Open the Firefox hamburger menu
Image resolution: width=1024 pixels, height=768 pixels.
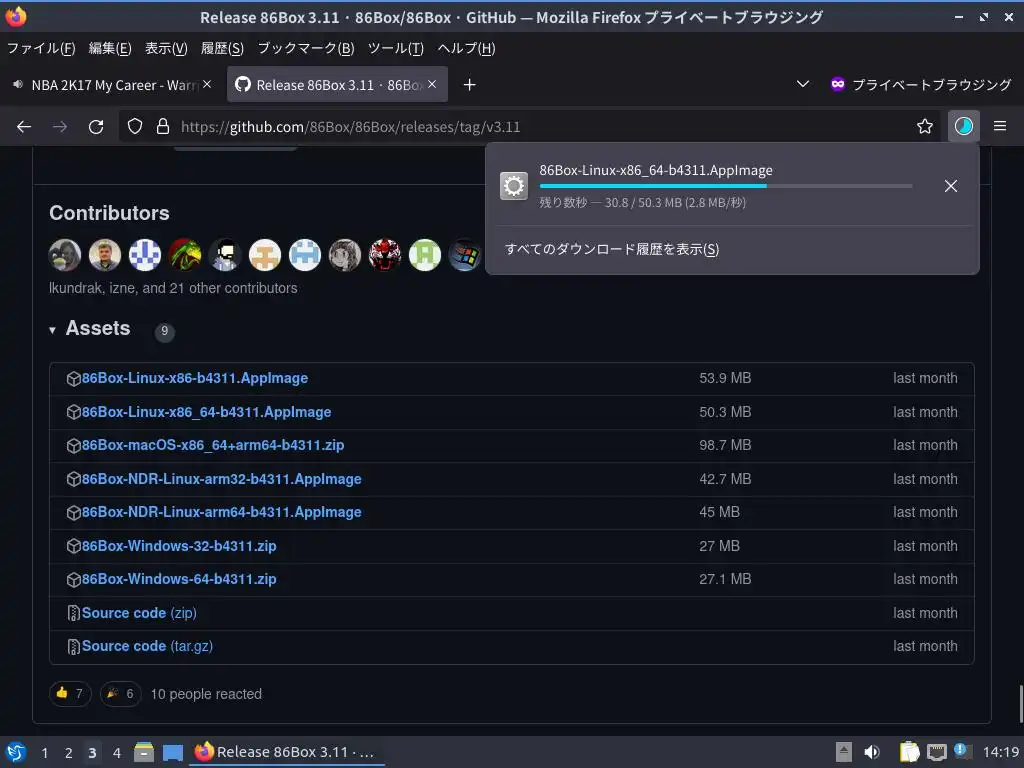pyautogui.click(x=1000, y=127)
